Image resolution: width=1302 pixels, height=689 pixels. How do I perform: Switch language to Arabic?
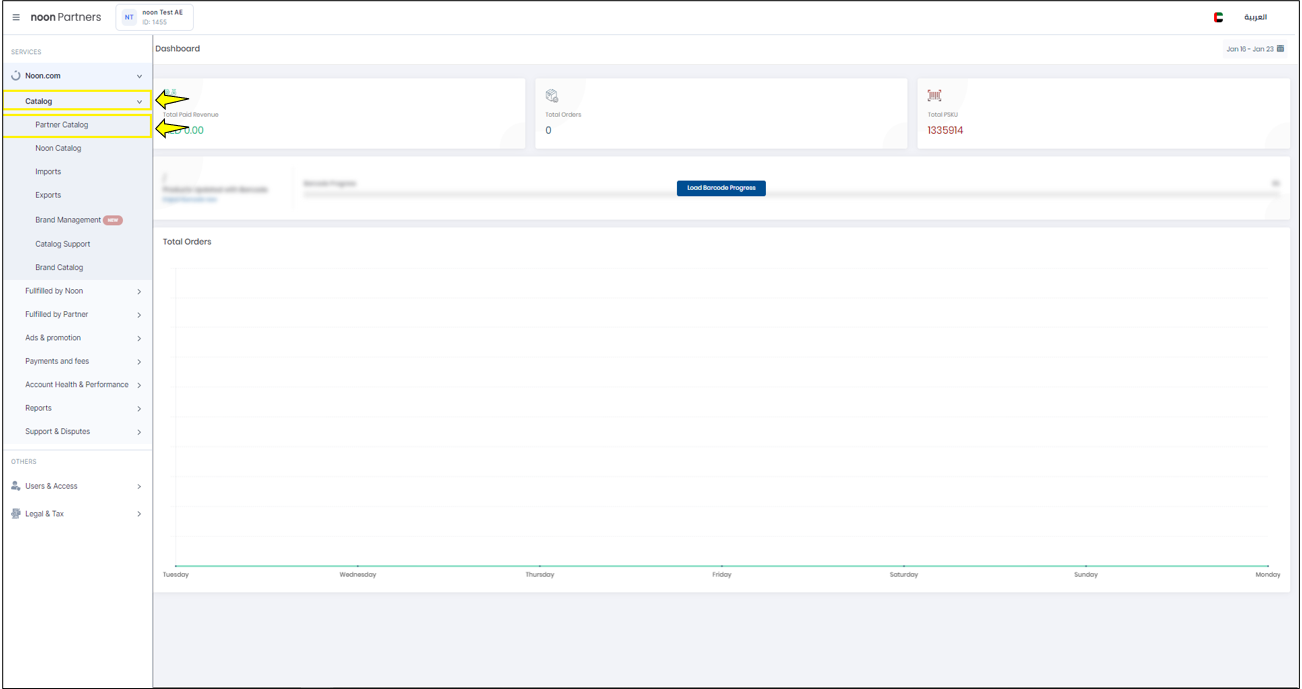(x=1255, y=17)
